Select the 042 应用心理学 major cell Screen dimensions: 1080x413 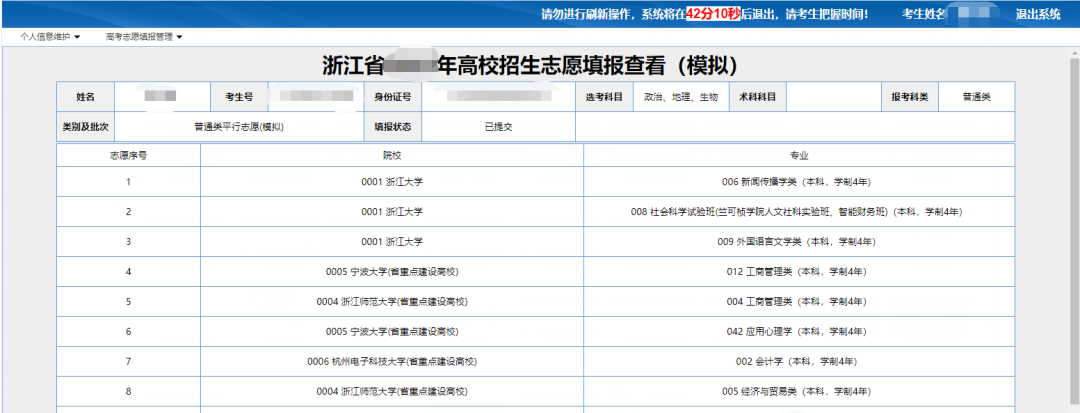click(x=796, y=332)
